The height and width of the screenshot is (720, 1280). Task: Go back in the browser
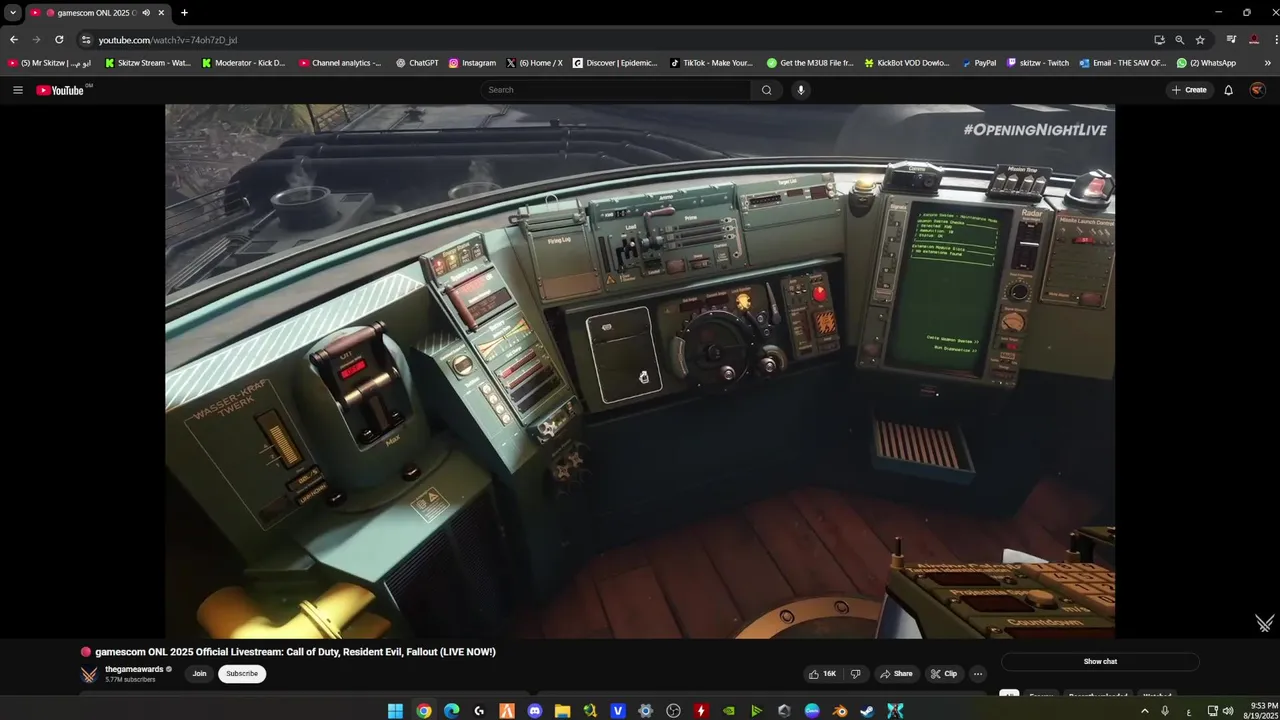pyautogui.click(x=13, y=40)
